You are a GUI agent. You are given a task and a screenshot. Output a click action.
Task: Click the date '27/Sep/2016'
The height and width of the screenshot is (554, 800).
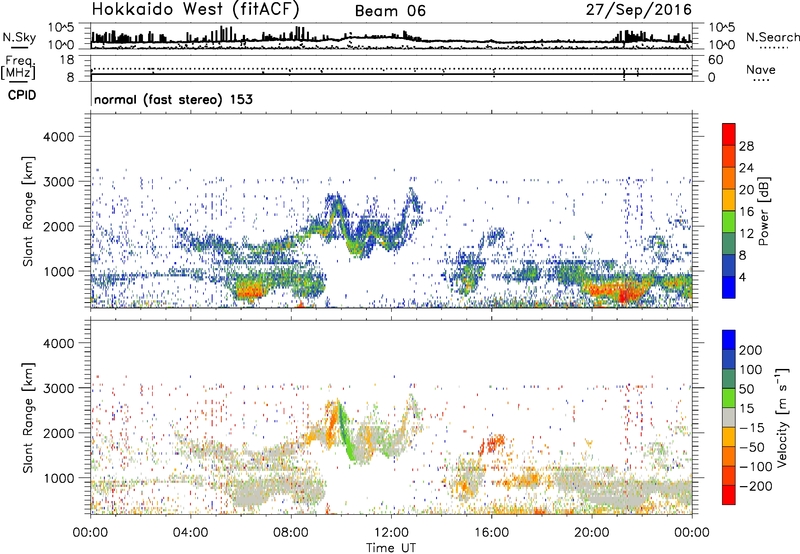[x=639, y=9]
